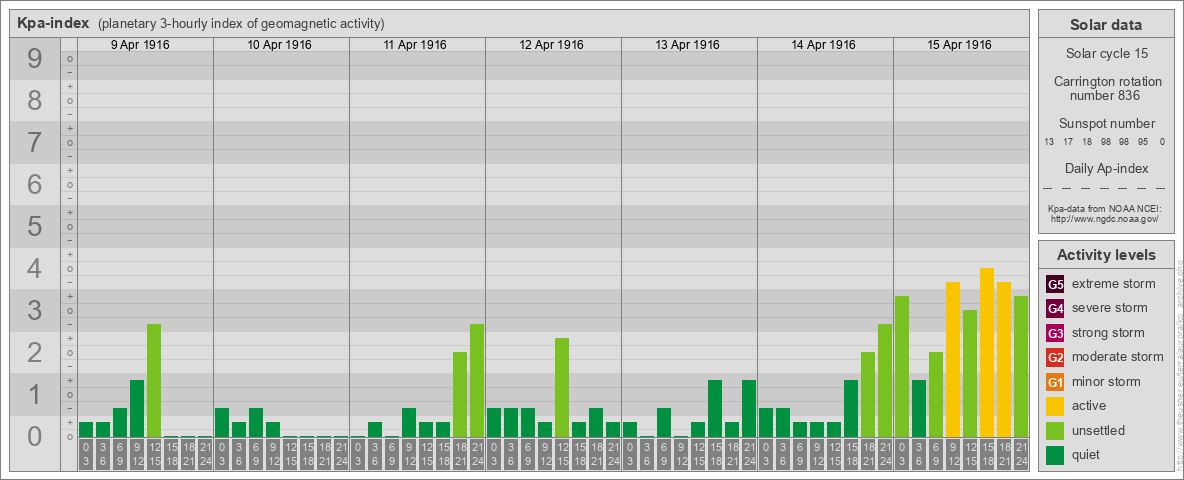Click sunspot value 18
Screen dimensions: 1184x480
point(1087,142)
